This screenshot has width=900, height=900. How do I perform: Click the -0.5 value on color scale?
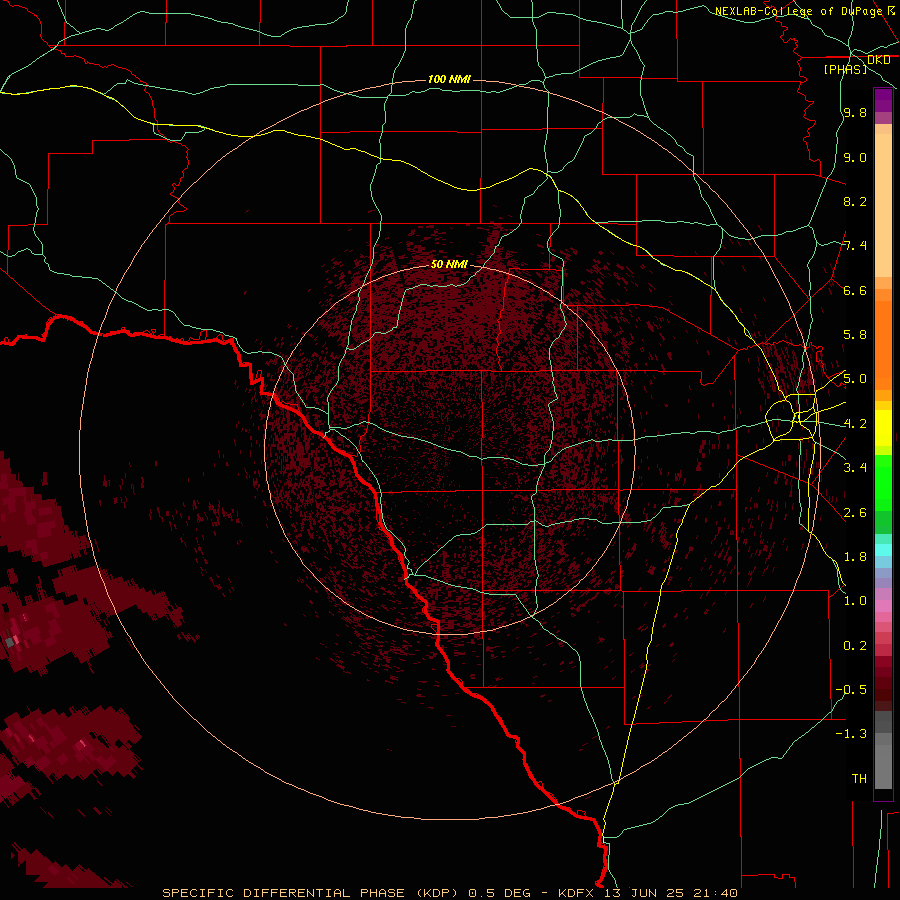[851, 689]
